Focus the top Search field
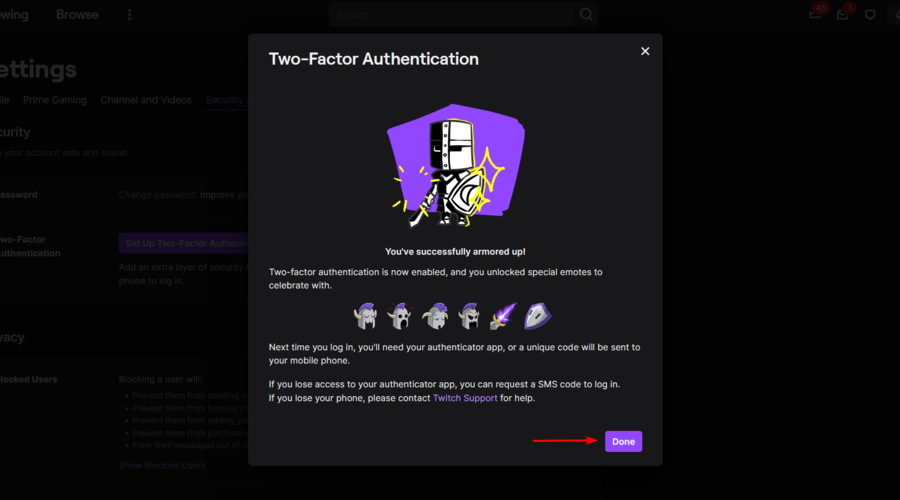This screenshot has height=500, width=900. (x=452, y=14)
